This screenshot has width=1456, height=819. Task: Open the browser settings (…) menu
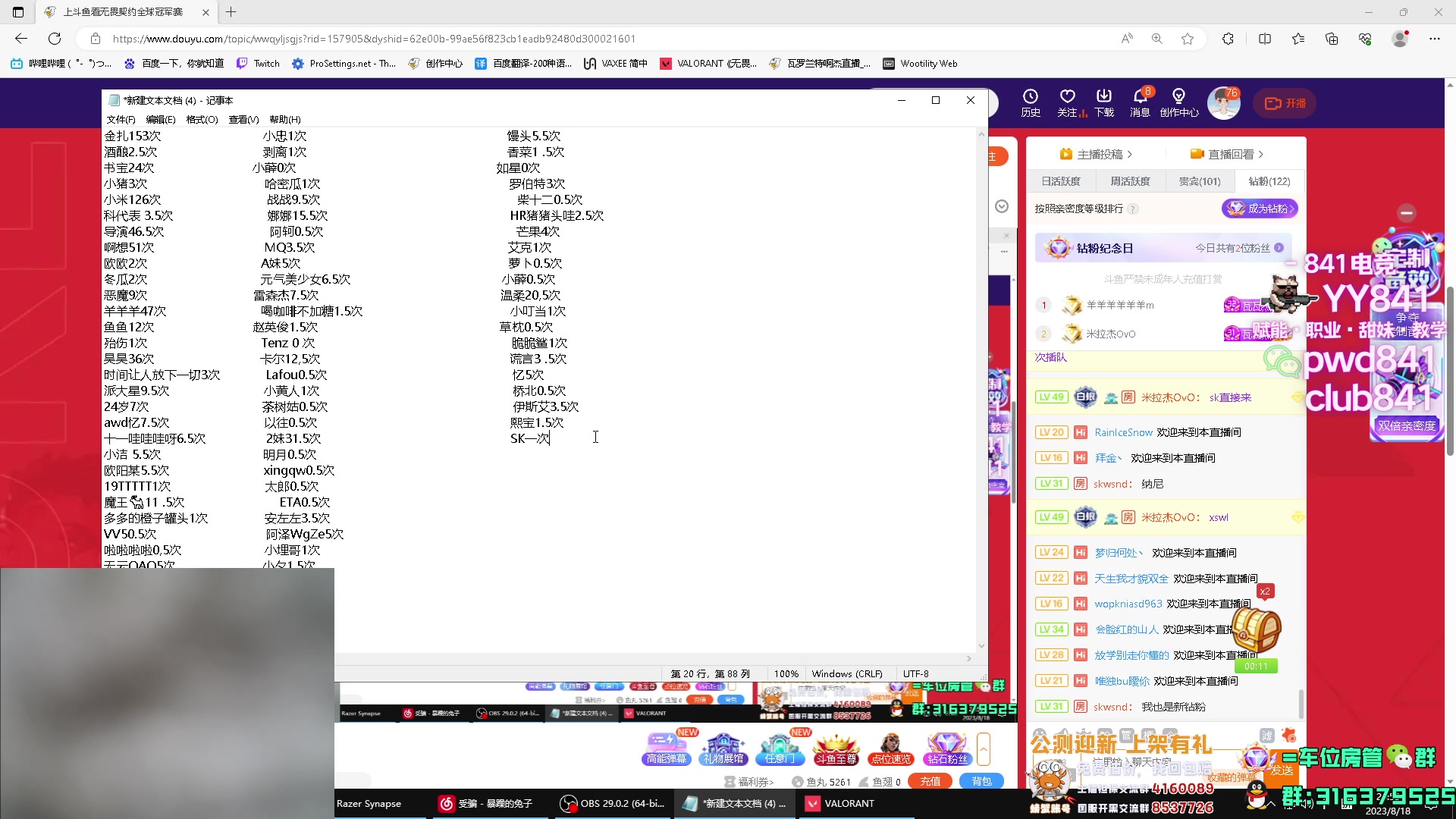(1436, 39)
